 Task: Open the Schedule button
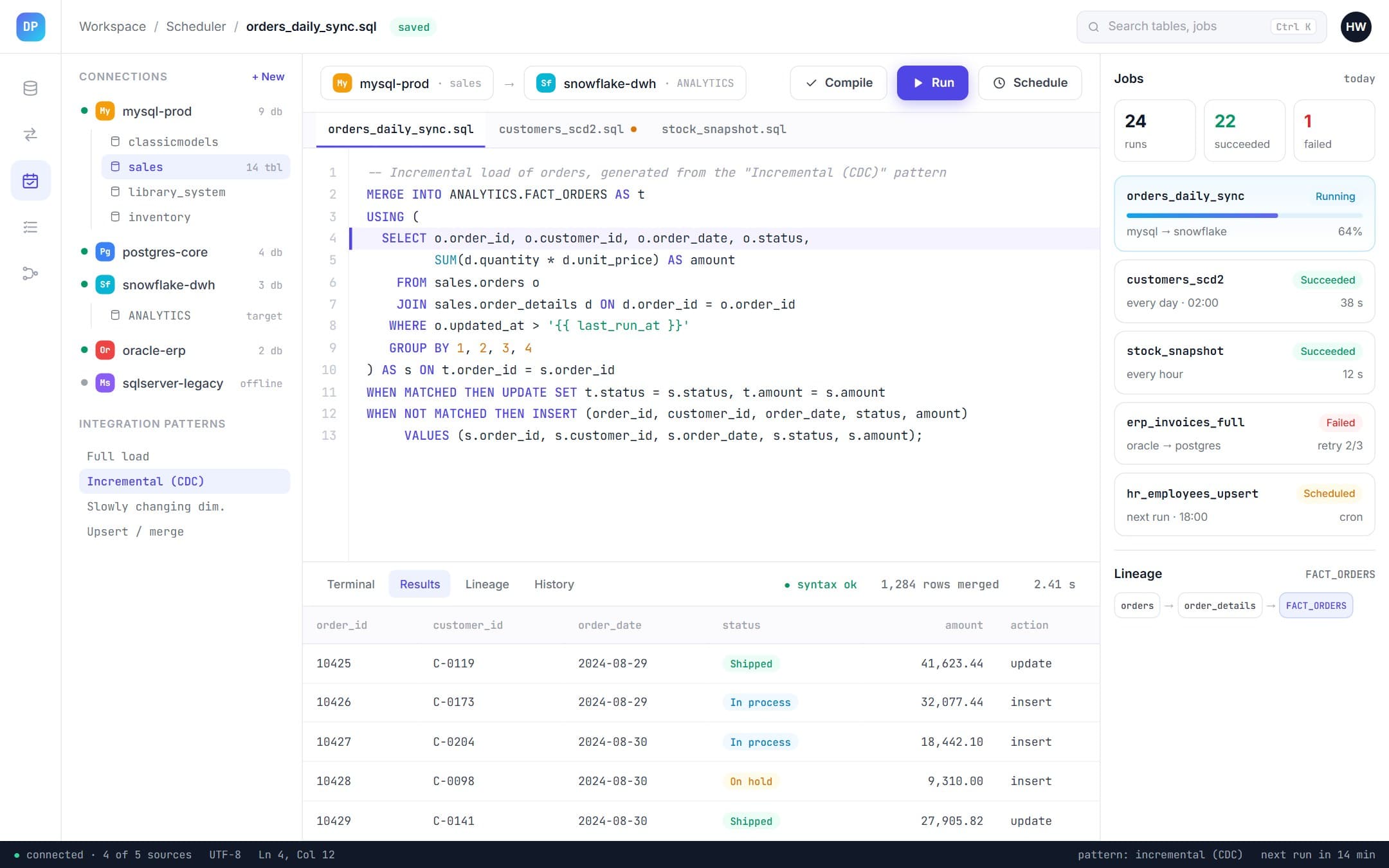point(1030,83)
